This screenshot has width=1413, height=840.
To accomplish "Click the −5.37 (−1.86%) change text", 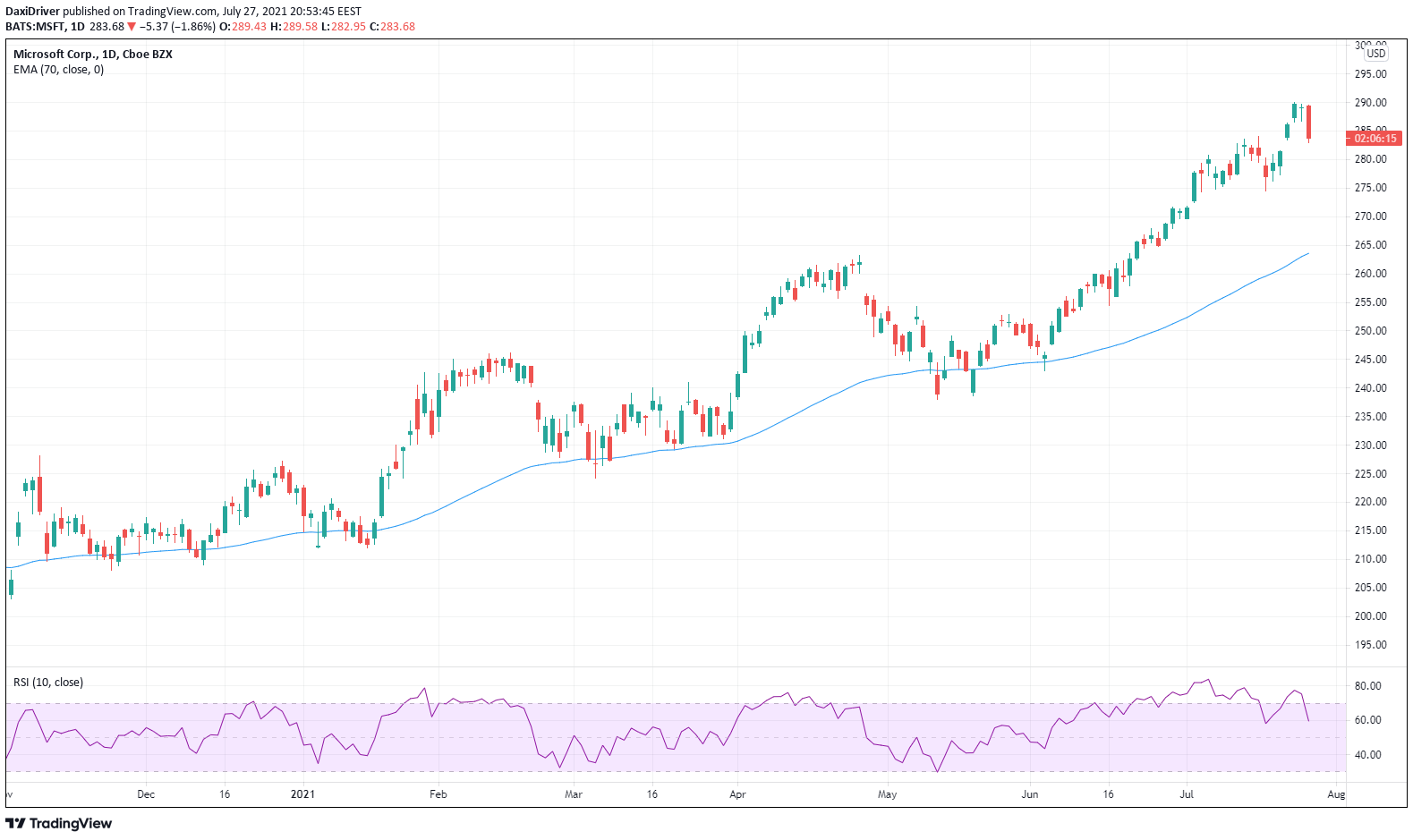I will [x=178, y=27].
